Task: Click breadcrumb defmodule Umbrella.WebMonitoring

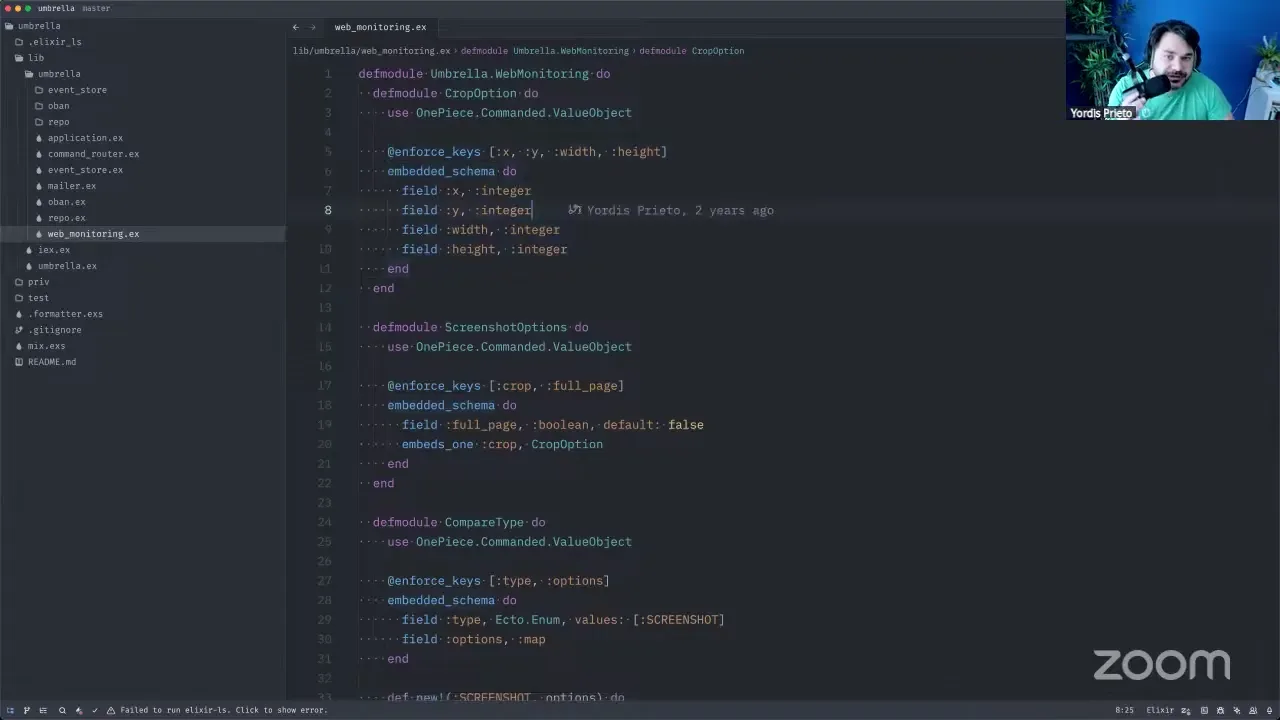Action: point(545,51)
